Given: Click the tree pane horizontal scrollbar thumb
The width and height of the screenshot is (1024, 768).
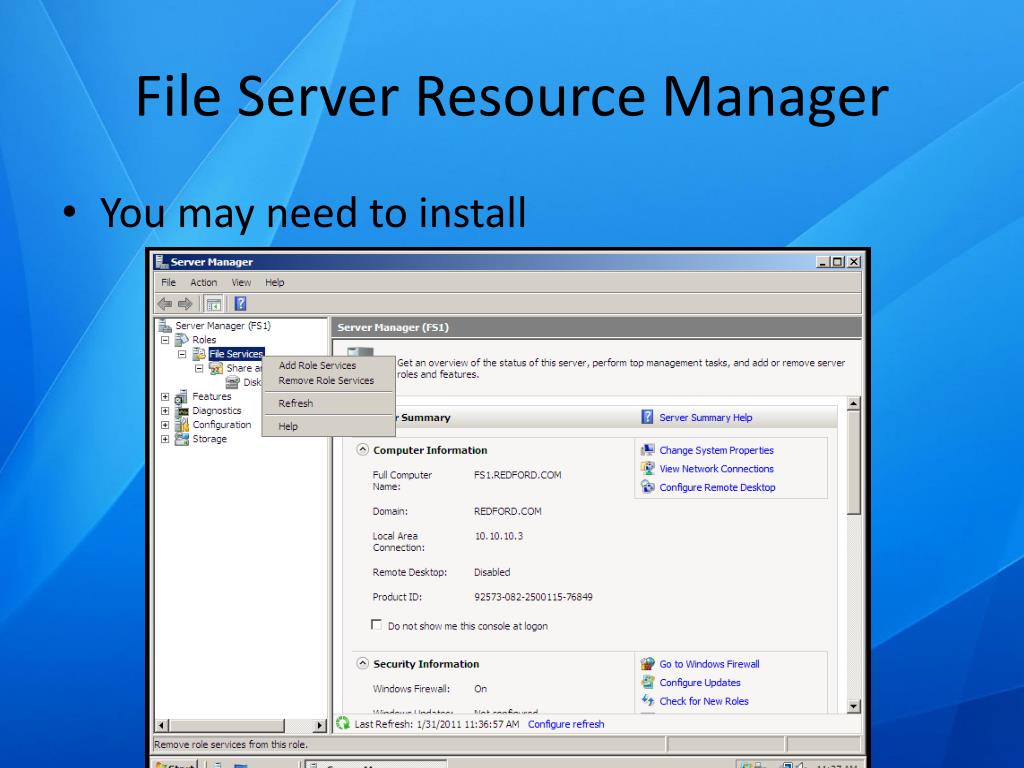Looking at the screenshot, I should (x=227, y=725).
